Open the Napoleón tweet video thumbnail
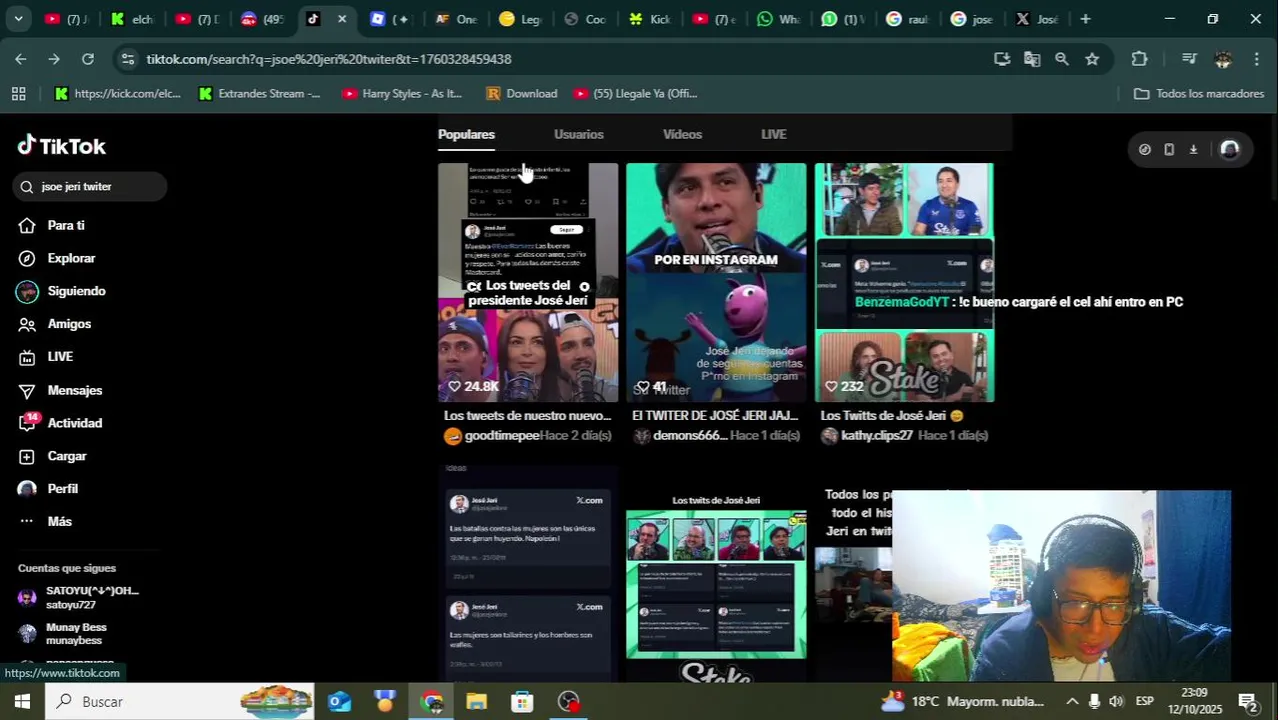Image resolution: width=1278 pixels, height=720 pixels. tap(528, 575)
